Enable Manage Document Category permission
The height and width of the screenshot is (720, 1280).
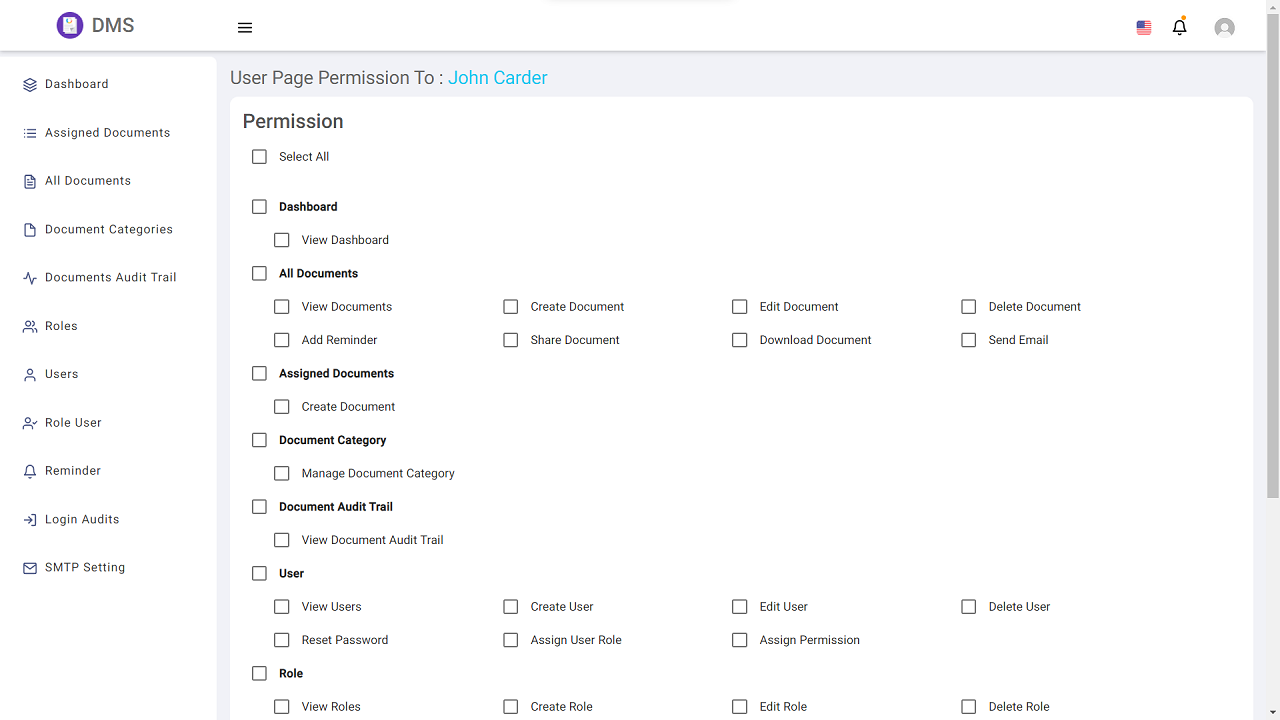point(282,474)
